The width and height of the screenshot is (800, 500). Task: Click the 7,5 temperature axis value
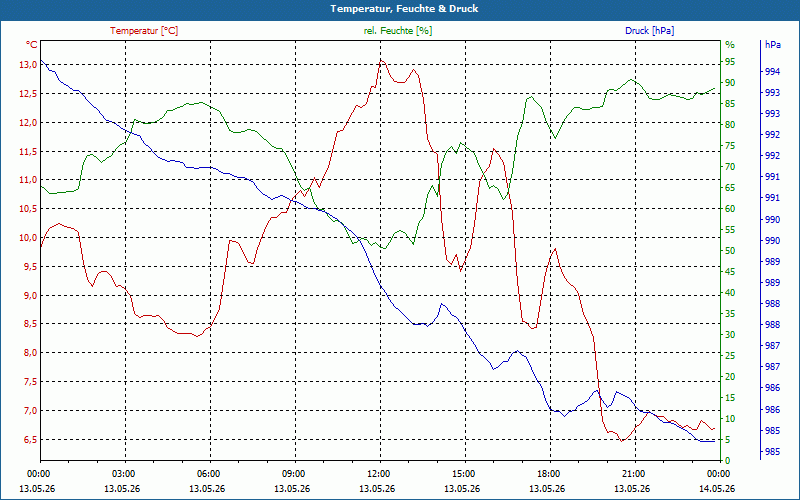point(30,382)
